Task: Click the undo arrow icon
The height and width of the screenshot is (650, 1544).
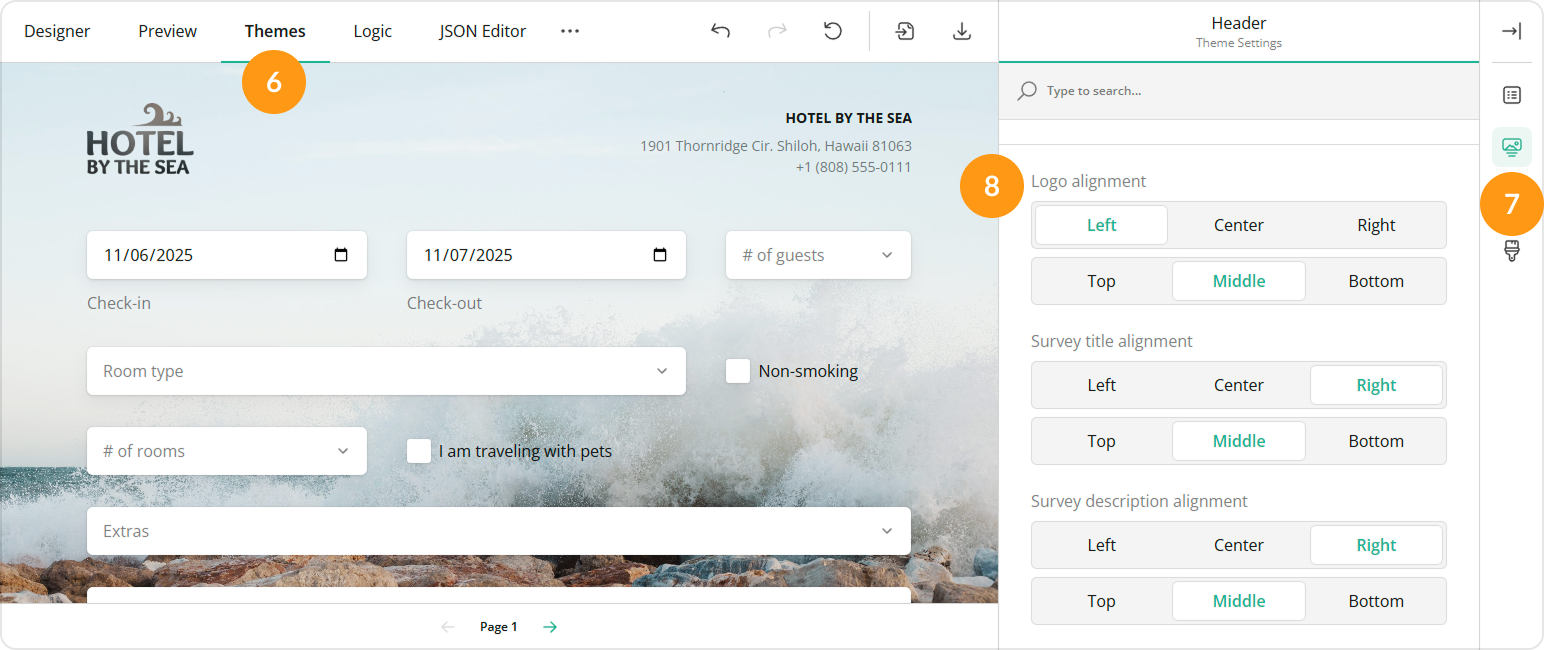Action: [x=720, y=31]
